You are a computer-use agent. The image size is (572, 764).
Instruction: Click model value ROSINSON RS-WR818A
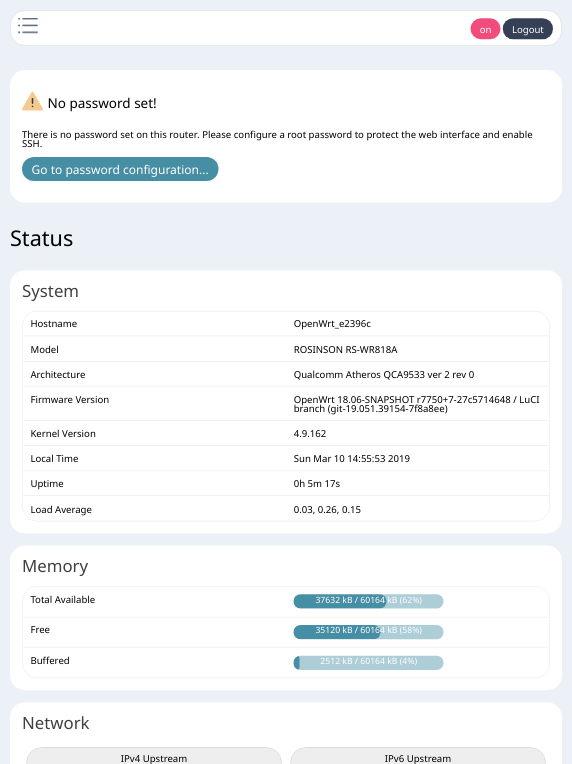tap(345, 349)
